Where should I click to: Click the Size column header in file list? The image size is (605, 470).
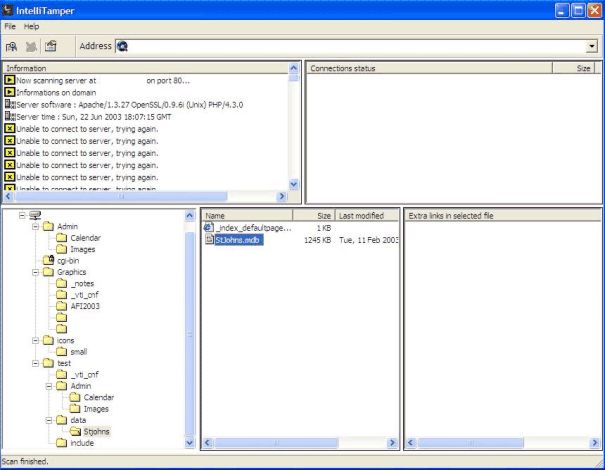point(314,215)
